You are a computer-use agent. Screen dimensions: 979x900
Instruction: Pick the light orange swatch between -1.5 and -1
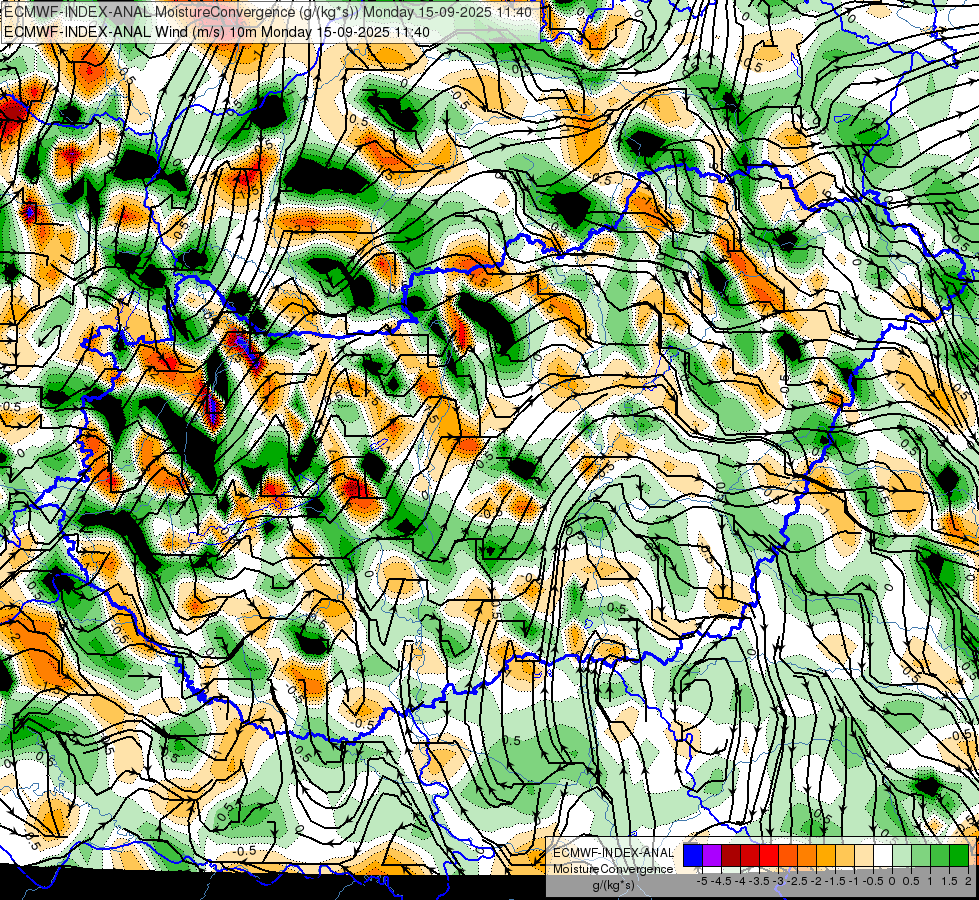coord(845,856)
